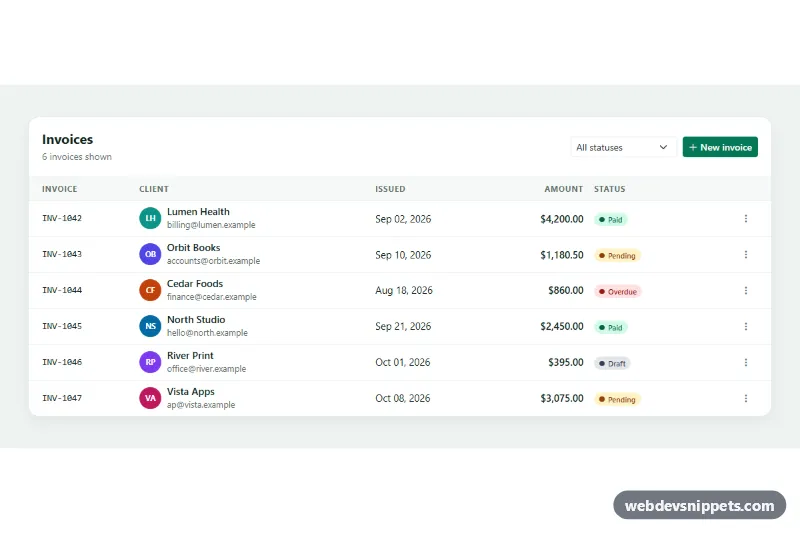The image size is (800, 533).
Task: Open row actions menu for INV-1045
Action: pos(745,326)
